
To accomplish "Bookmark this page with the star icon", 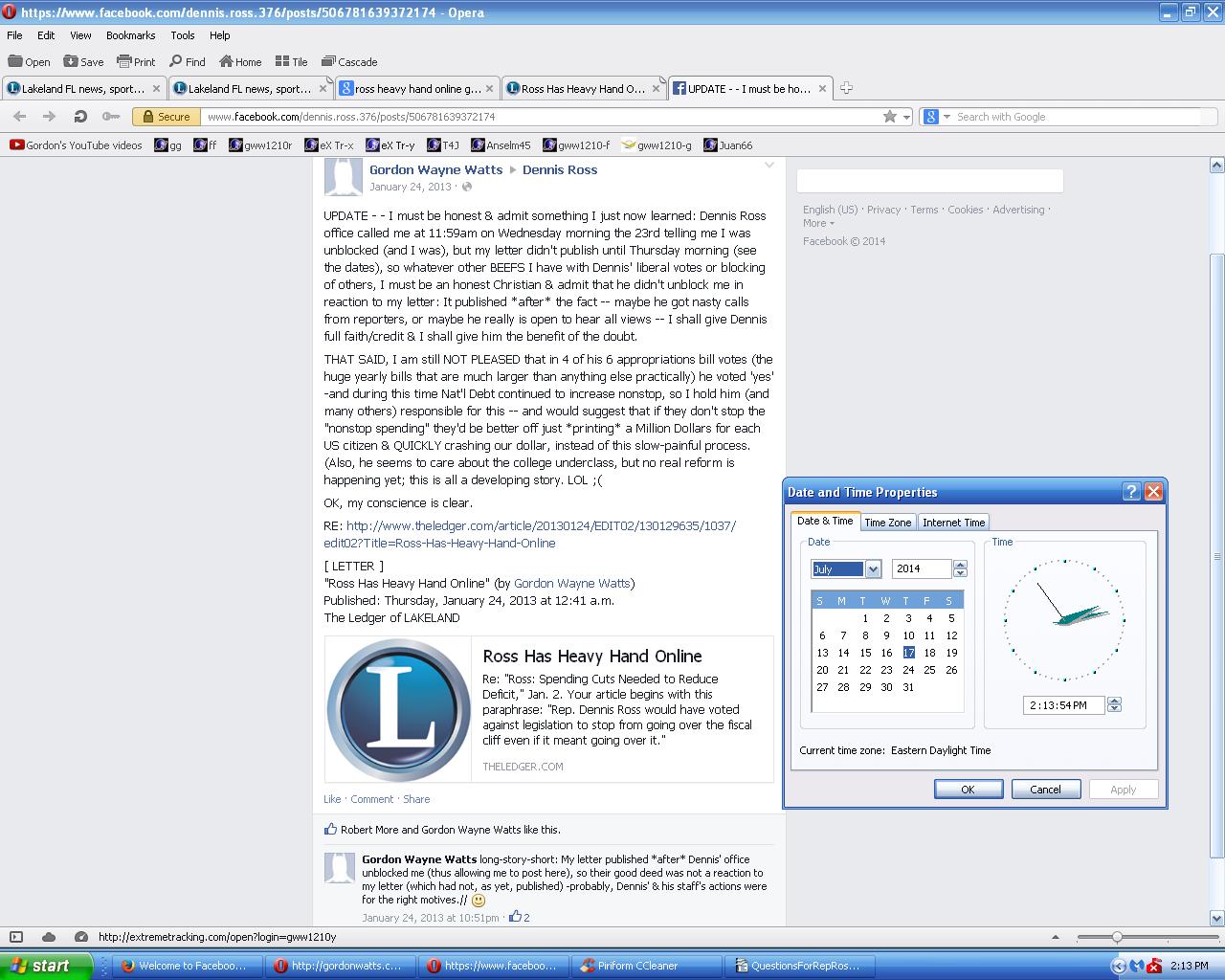I will click(890, 116).
